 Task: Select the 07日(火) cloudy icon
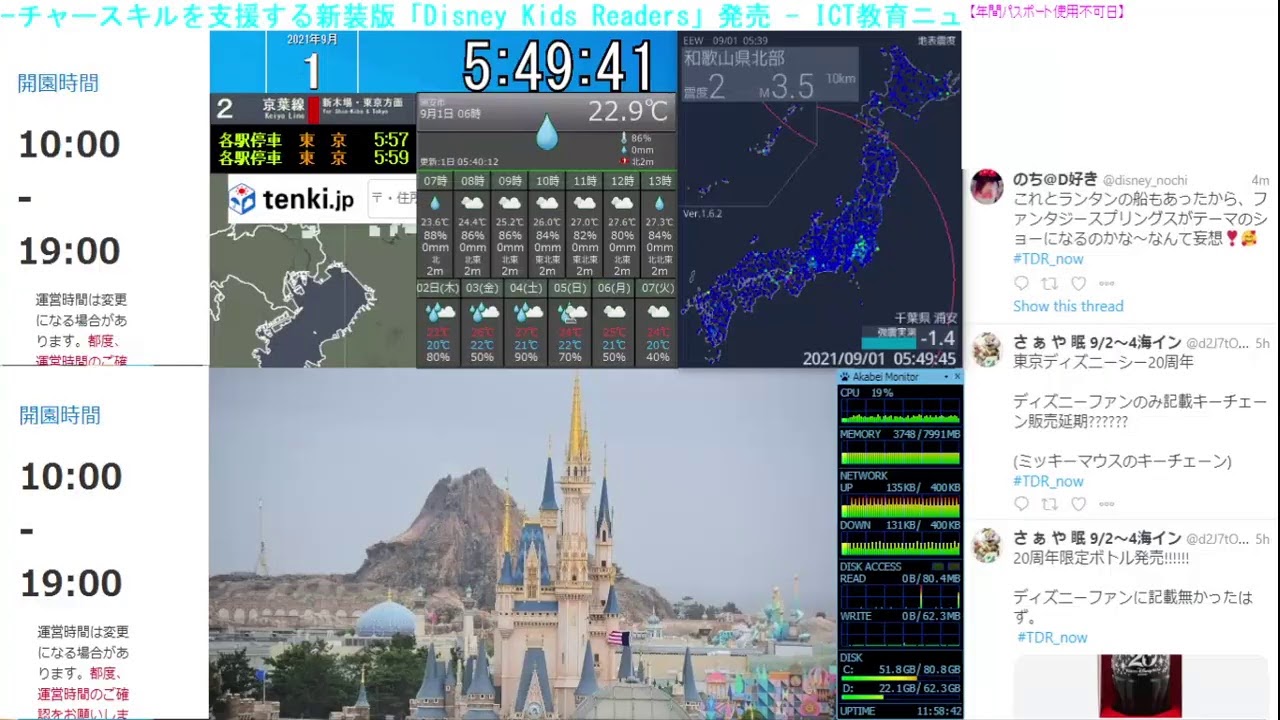[658, 313]
